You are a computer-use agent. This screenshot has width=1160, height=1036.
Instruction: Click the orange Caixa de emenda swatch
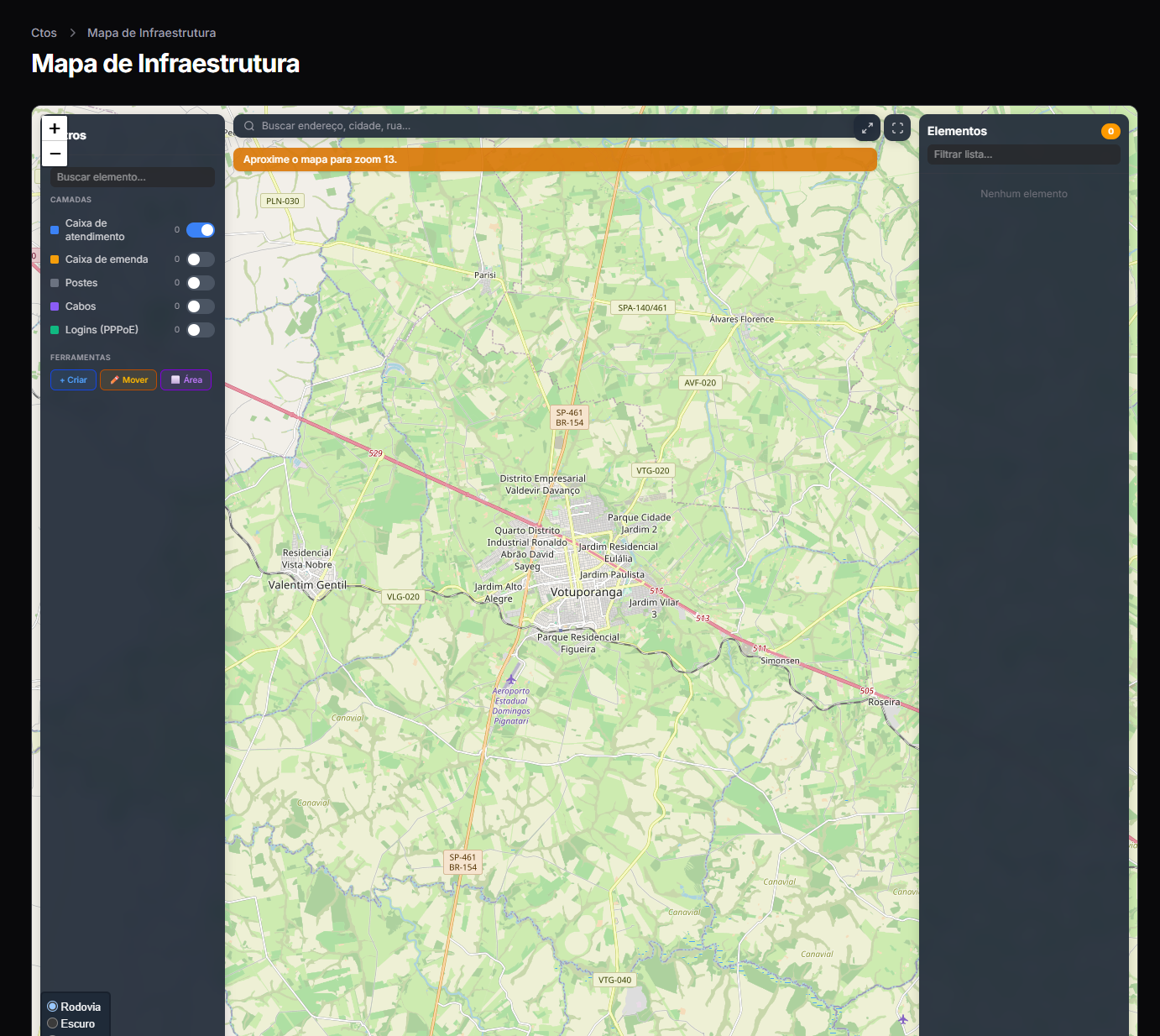tap(55, 259)
